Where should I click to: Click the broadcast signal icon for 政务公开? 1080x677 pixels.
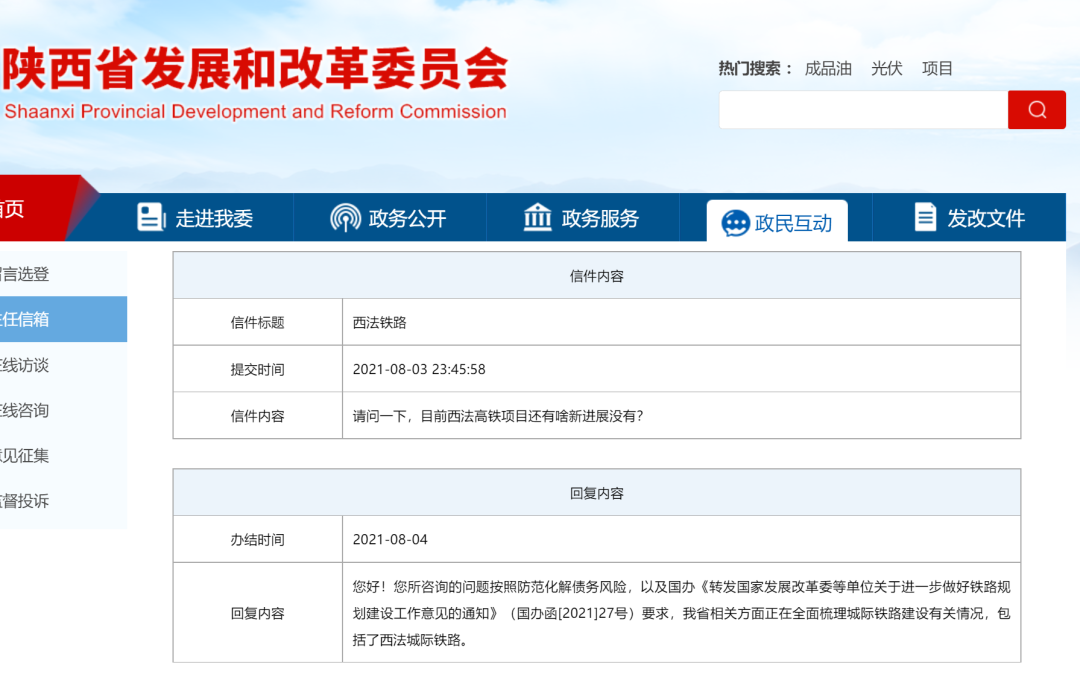[x=345, y=218]
